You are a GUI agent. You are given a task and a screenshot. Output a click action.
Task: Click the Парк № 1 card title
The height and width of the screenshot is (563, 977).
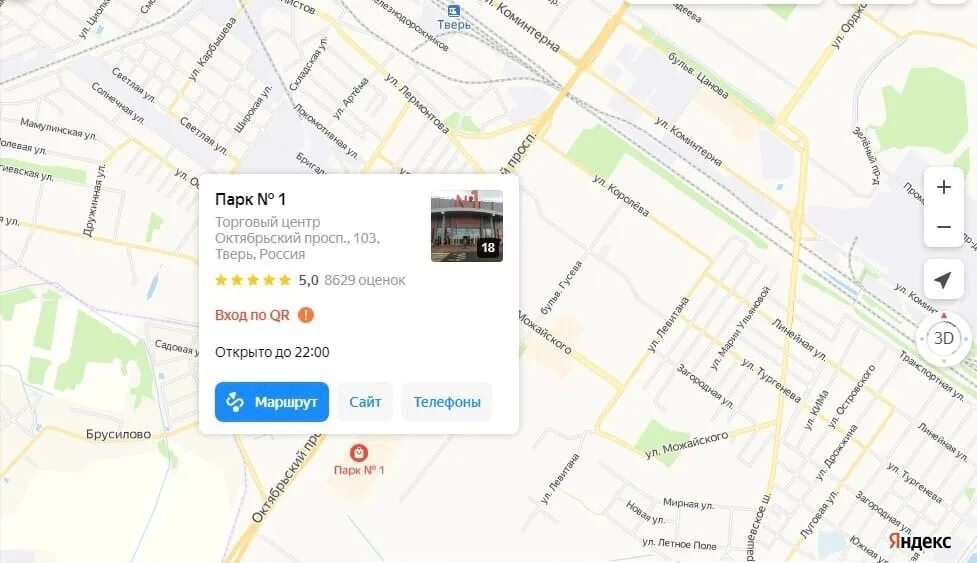250,199
